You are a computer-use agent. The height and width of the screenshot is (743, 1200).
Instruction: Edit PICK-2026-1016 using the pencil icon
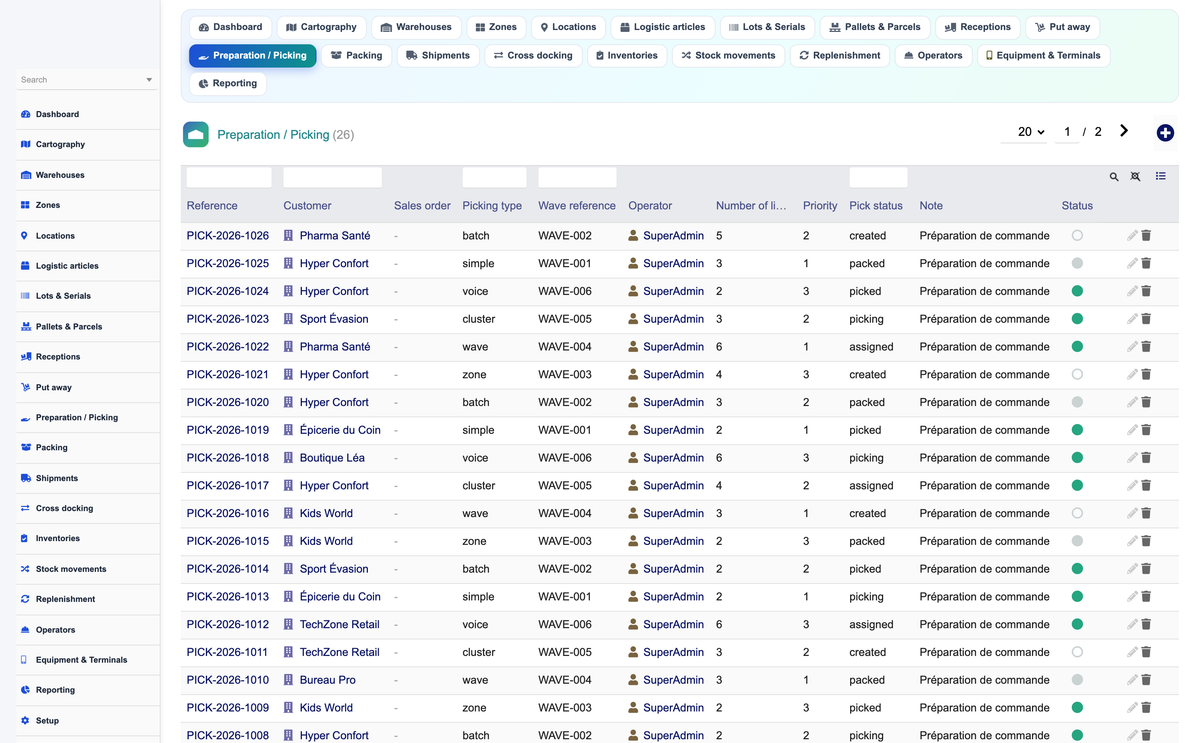(1132, 513)
